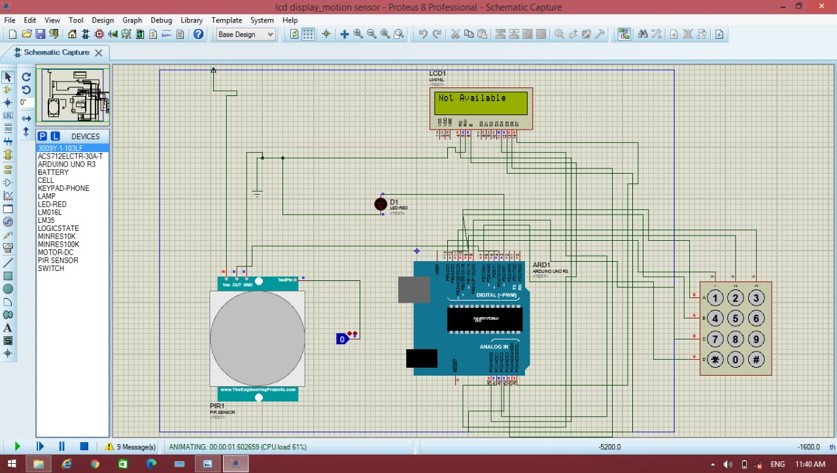Screen dimensions: 837x473
Task: Click the binoculars search icon
Action: pyautogui.click(x=642, y=34)
